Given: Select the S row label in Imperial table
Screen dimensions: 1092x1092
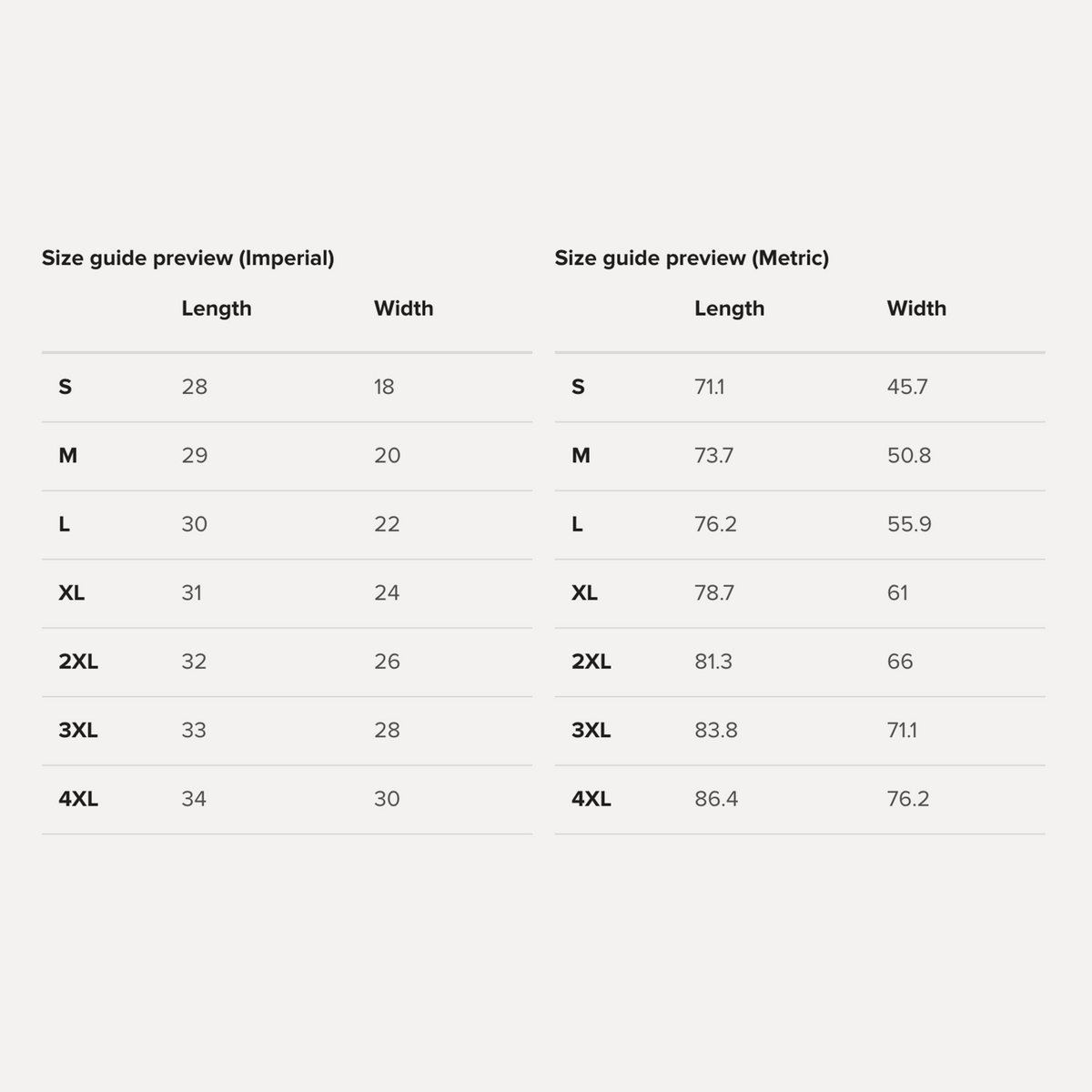Looking at the screenshot, I should pyautogui.click(x=66, y=387).
